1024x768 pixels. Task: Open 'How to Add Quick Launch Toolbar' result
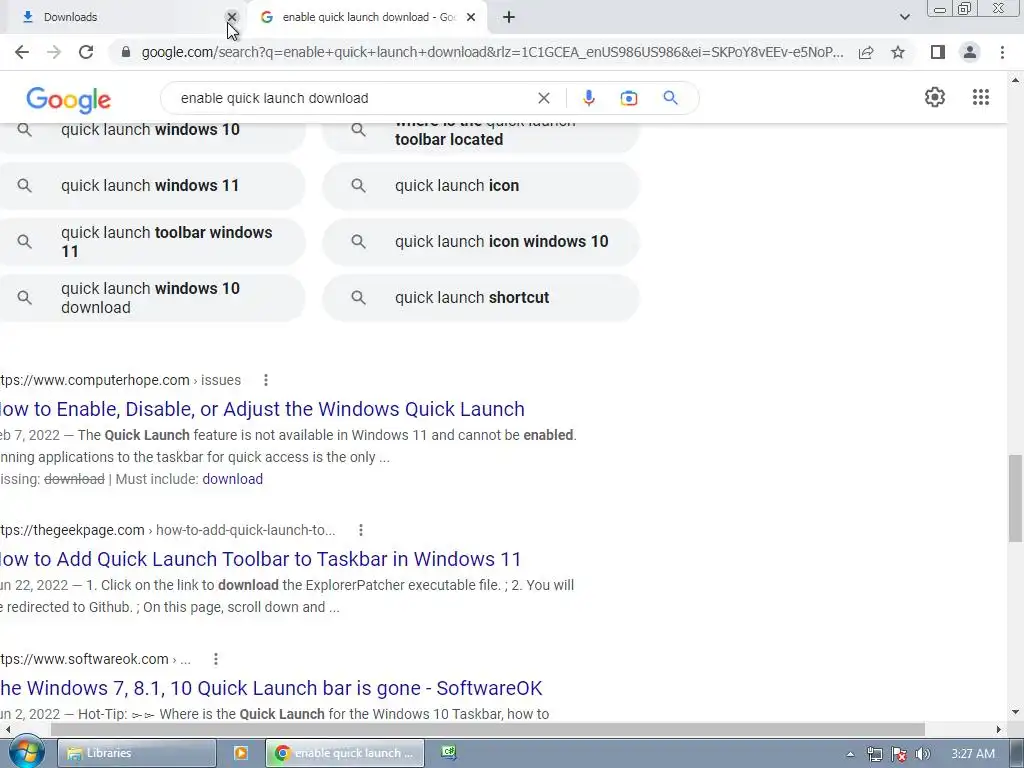[261, 559]
